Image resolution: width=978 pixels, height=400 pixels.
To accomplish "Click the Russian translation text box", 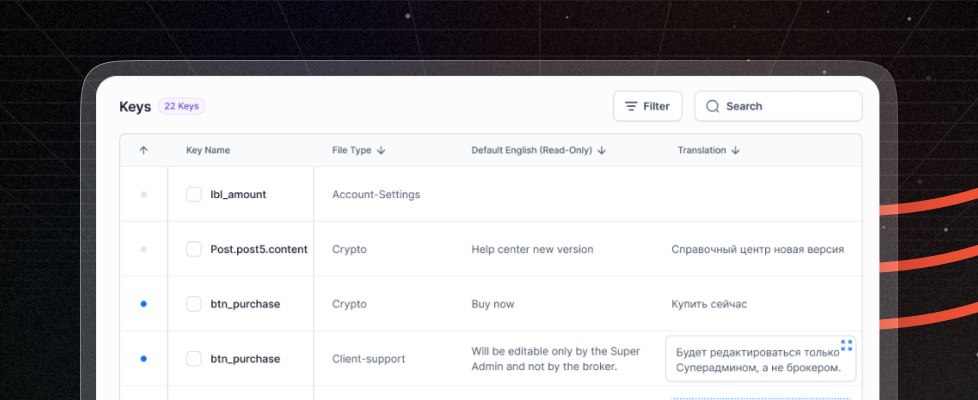I will [x=758, y=359].
